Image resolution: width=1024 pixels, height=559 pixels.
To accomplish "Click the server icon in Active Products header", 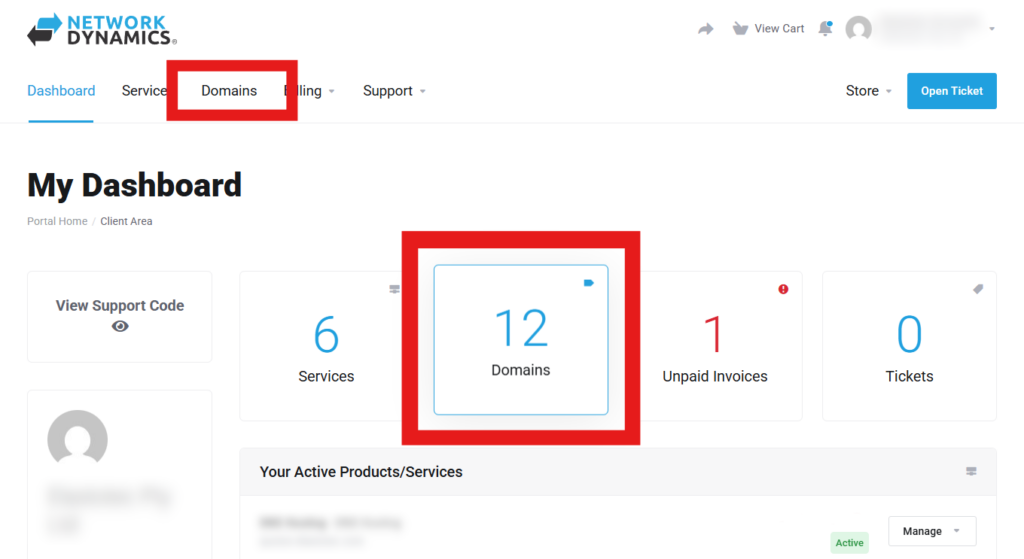I will click(x=970, y=471).
